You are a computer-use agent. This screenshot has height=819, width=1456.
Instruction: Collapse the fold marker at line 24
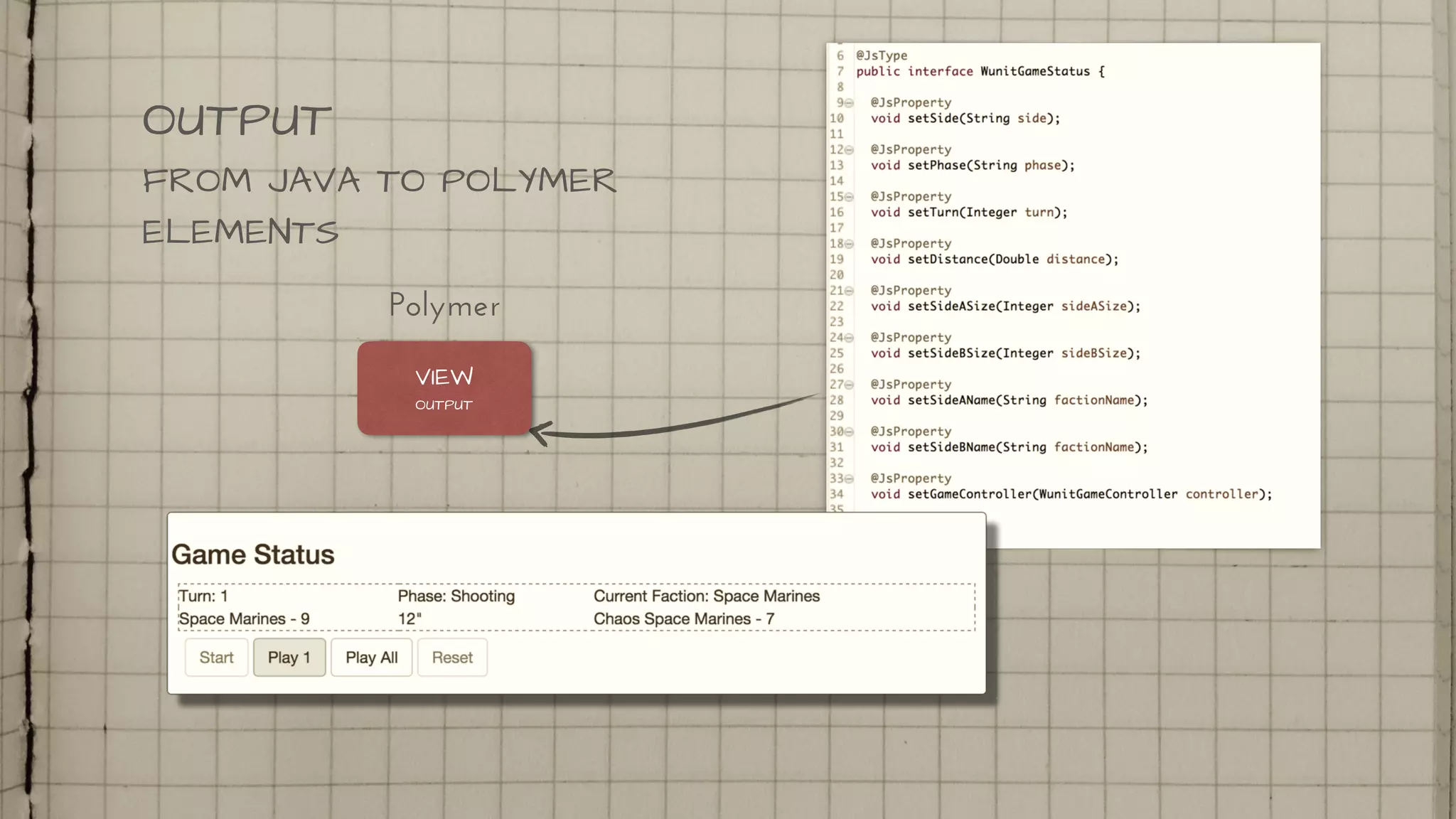coord(849,338)
